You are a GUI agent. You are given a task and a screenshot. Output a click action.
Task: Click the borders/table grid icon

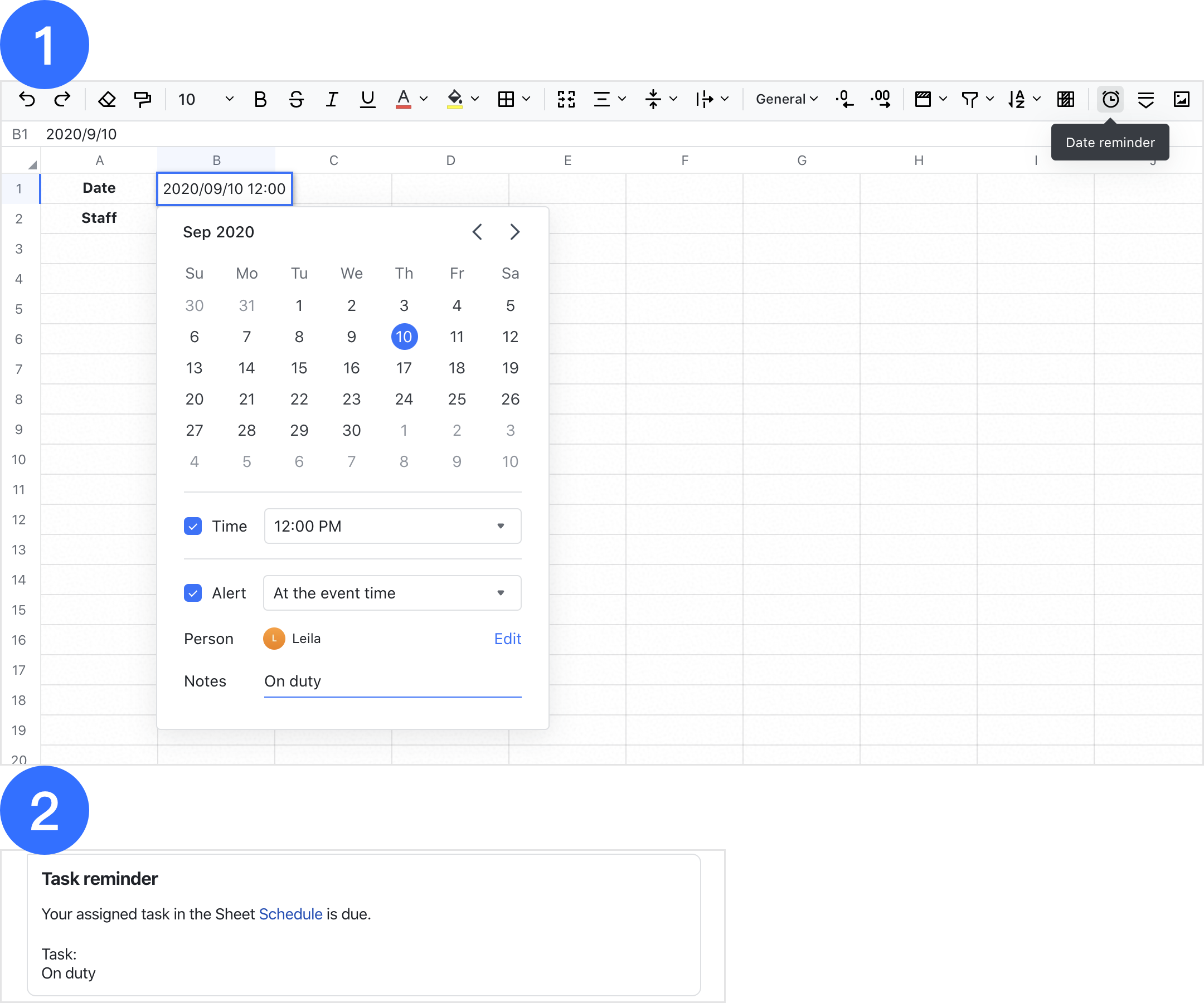506,99
